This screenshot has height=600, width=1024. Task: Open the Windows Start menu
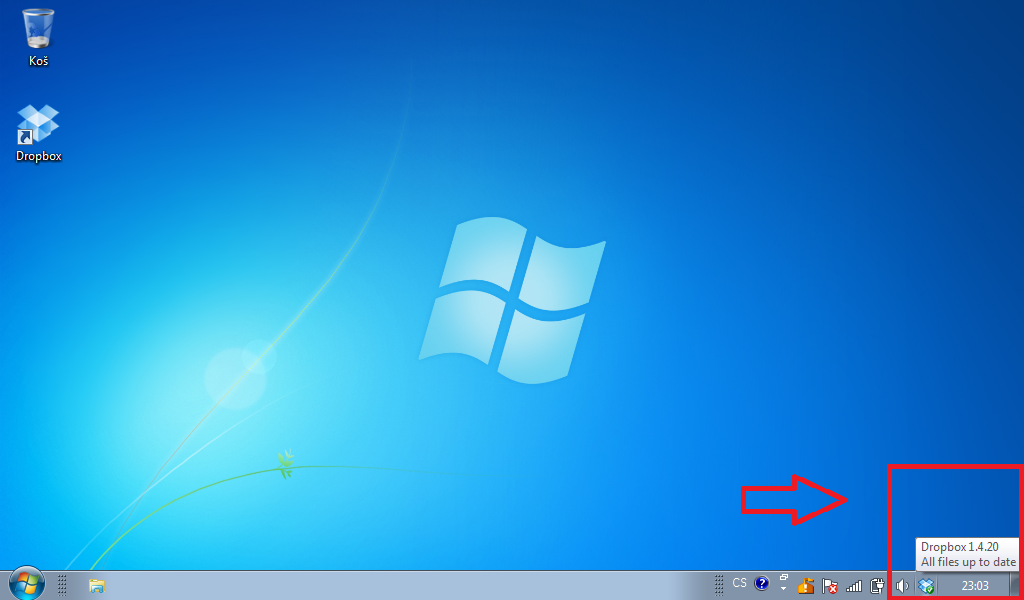27,584
